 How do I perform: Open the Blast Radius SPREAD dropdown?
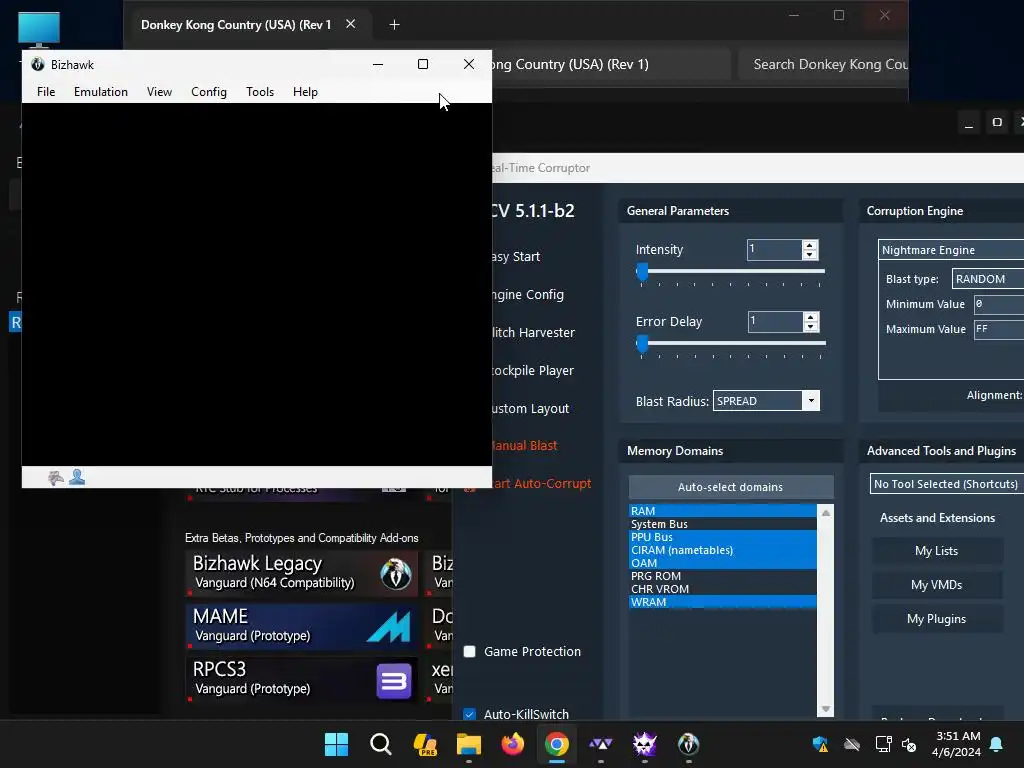coord(766,401)
